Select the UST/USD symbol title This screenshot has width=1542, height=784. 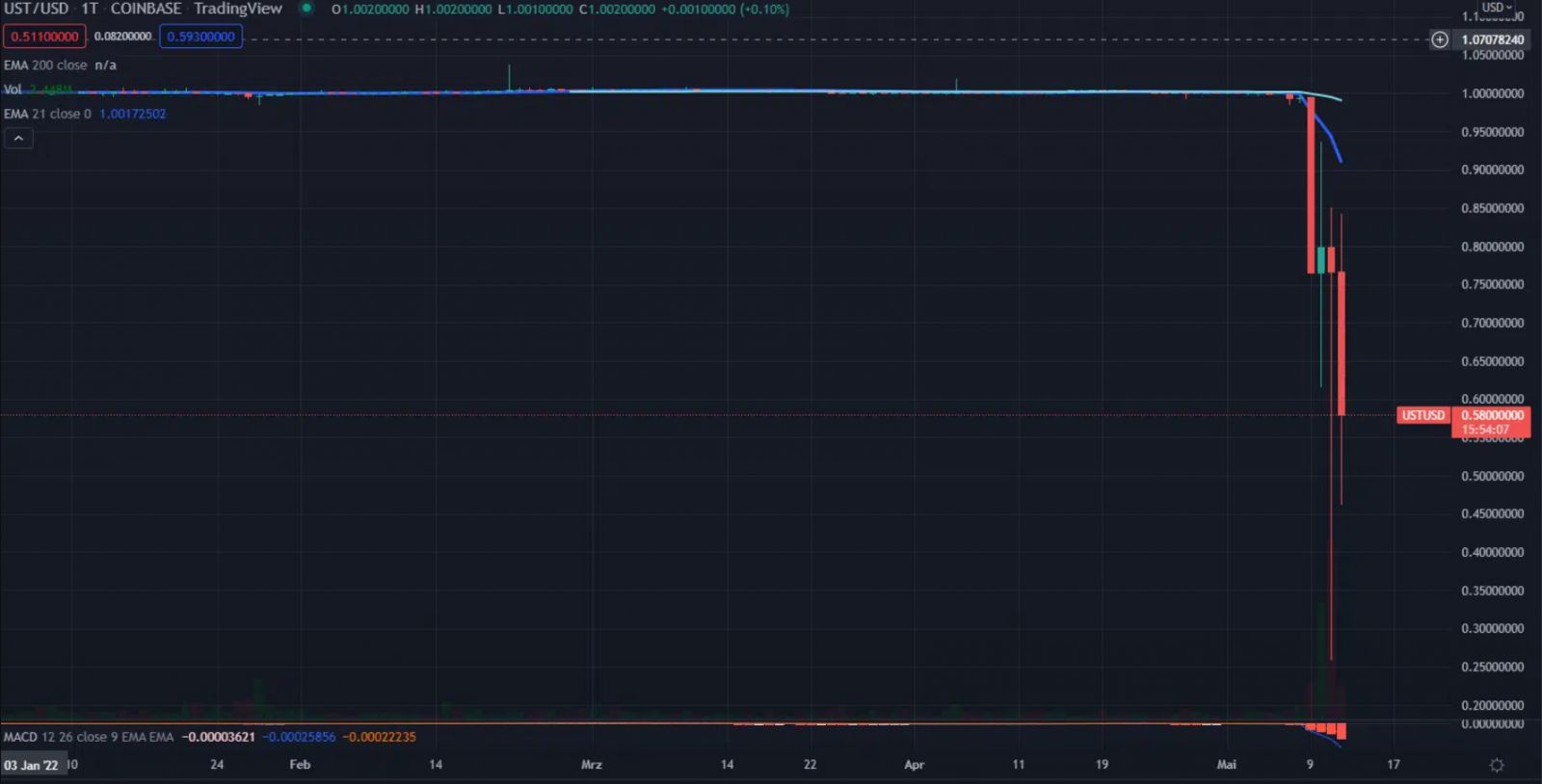click(x=37, y=9)
